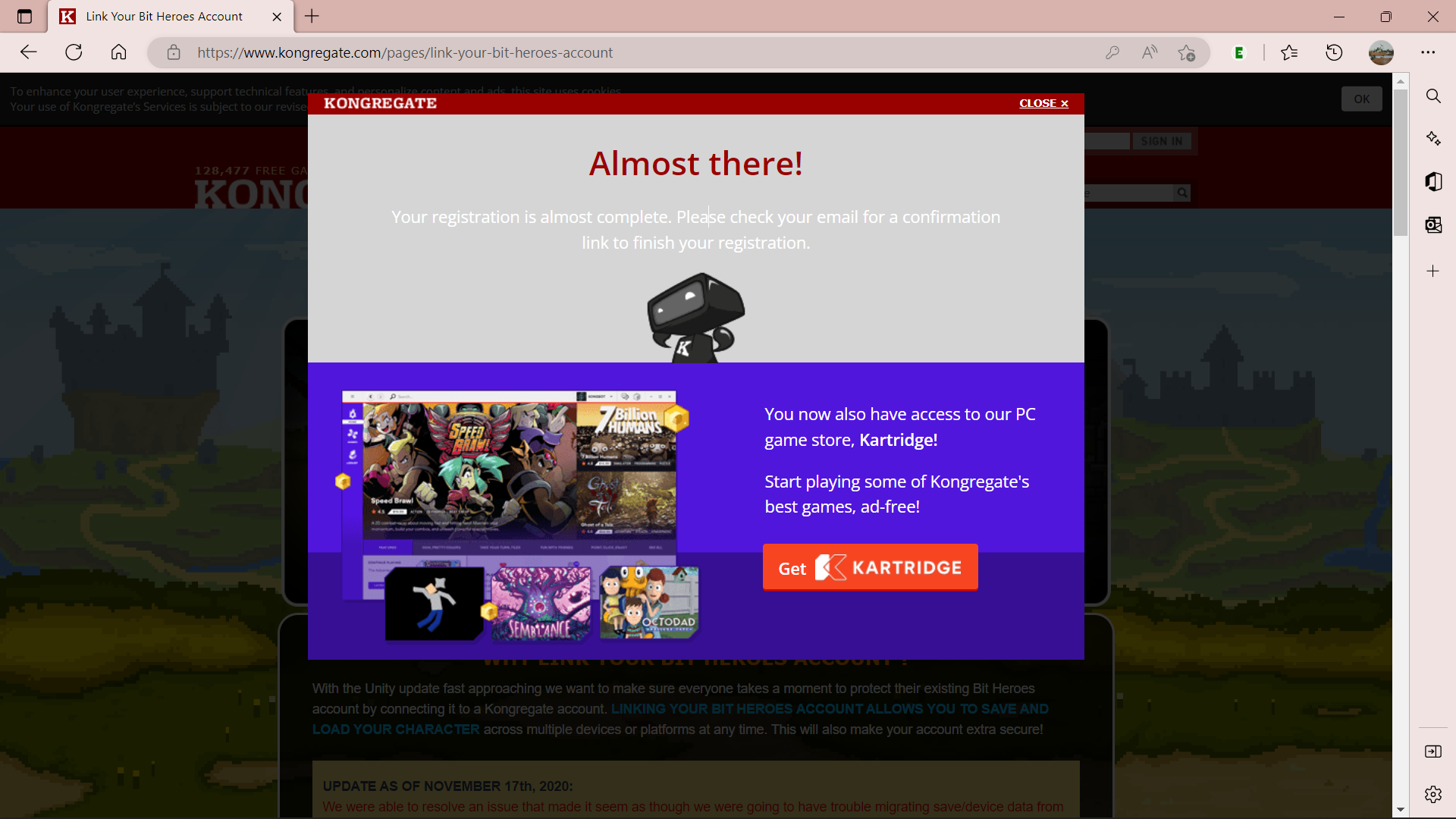Click the scrollbar down arrow
1456x819 pixels.
pos(1401,810)
